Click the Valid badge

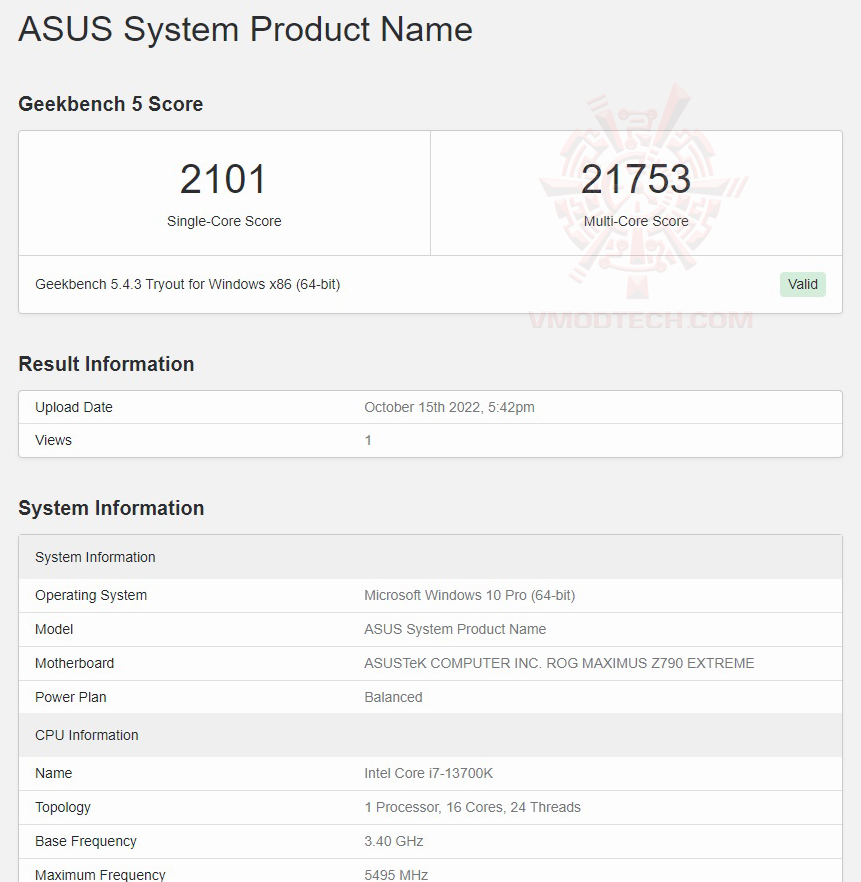click(x=802, y=284)
